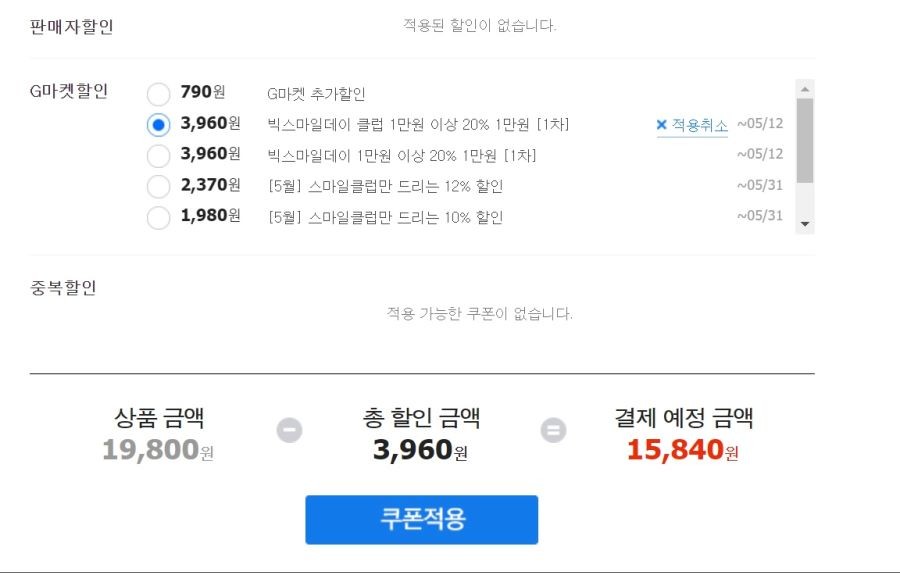This screenshot has width=900, height=573.
Task: Click the G마켓 추가할인 coupon label
Action: [316, 94]
